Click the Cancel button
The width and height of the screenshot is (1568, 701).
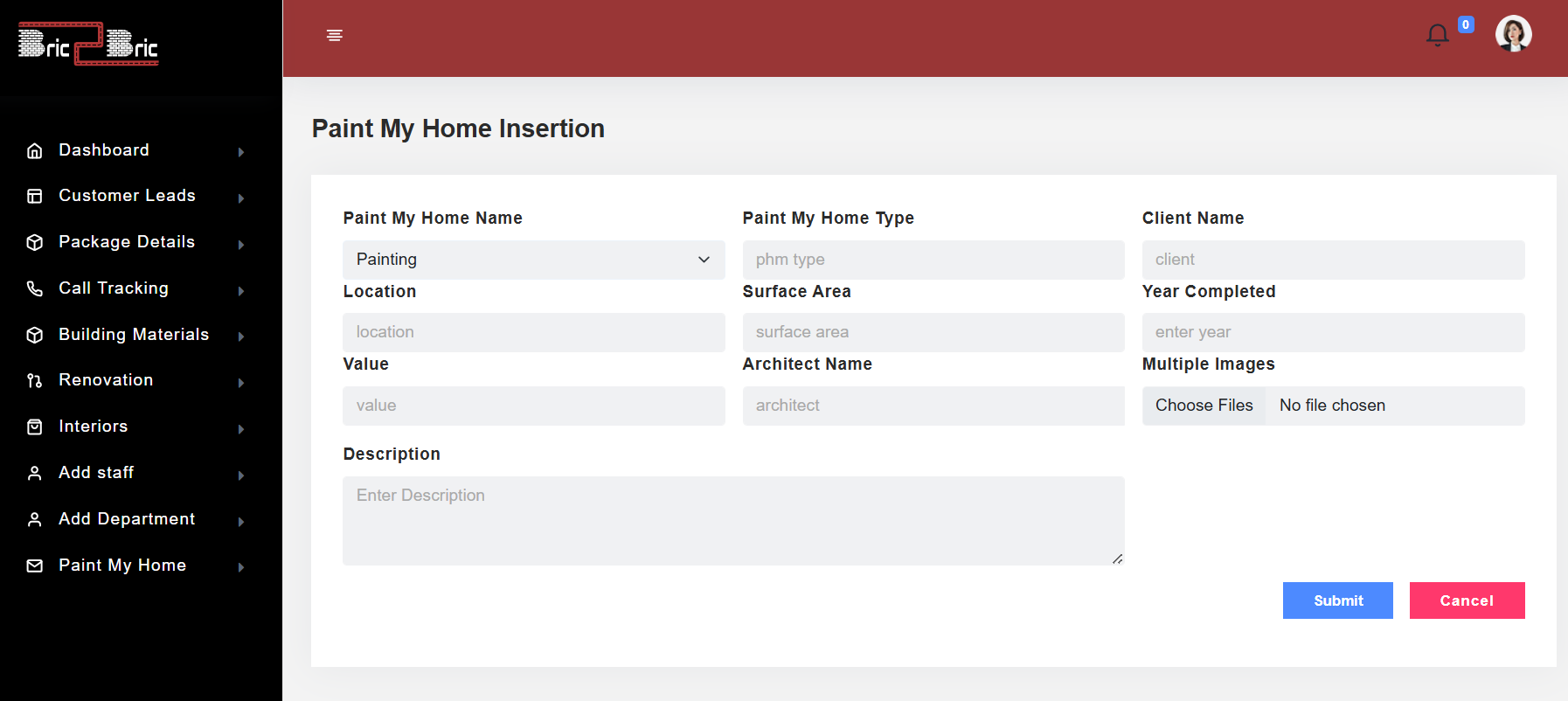(1467, 600)
